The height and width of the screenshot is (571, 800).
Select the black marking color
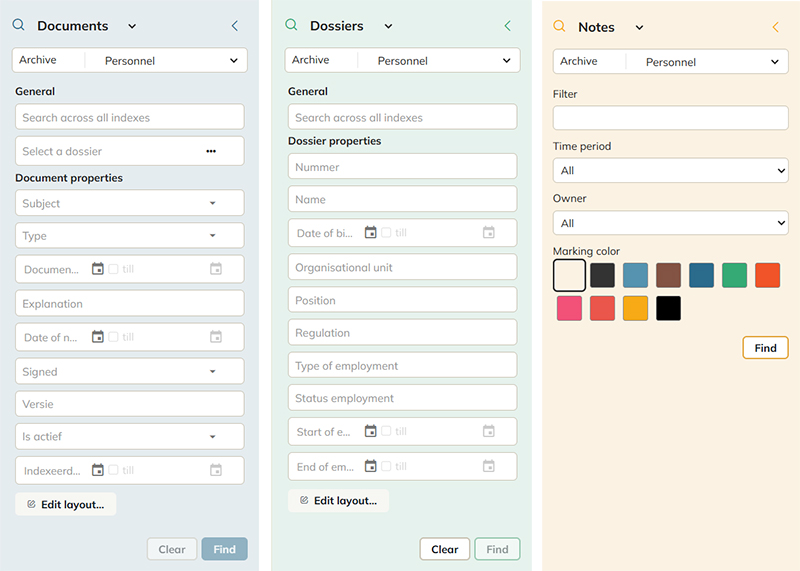(x=668, y=308)
